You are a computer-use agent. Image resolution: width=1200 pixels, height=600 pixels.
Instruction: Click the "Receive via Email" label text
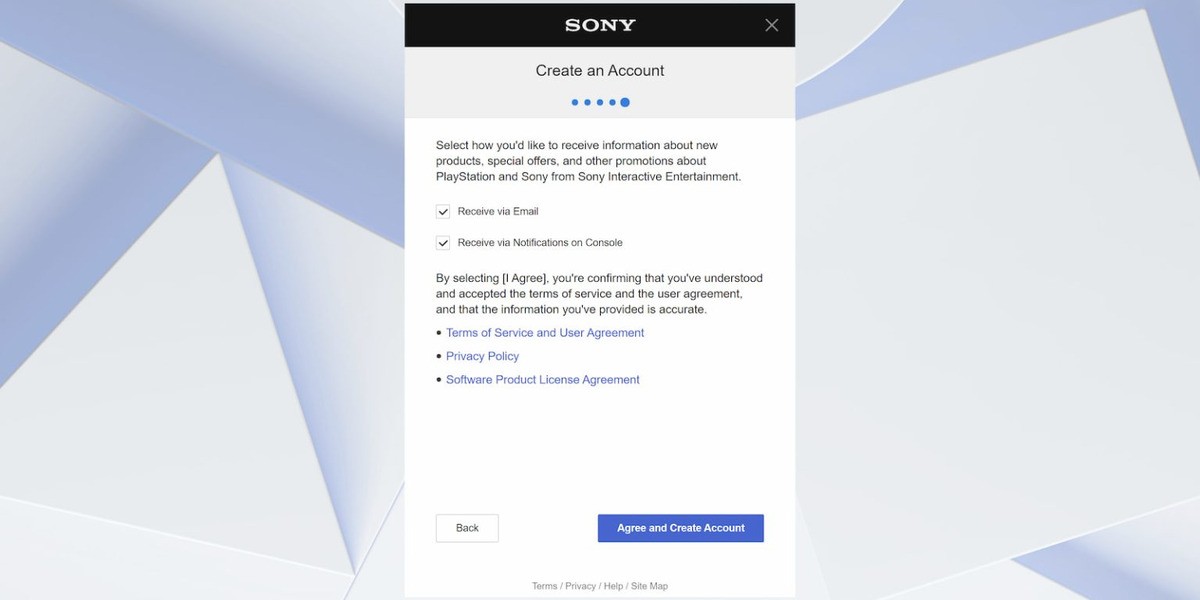498,212
